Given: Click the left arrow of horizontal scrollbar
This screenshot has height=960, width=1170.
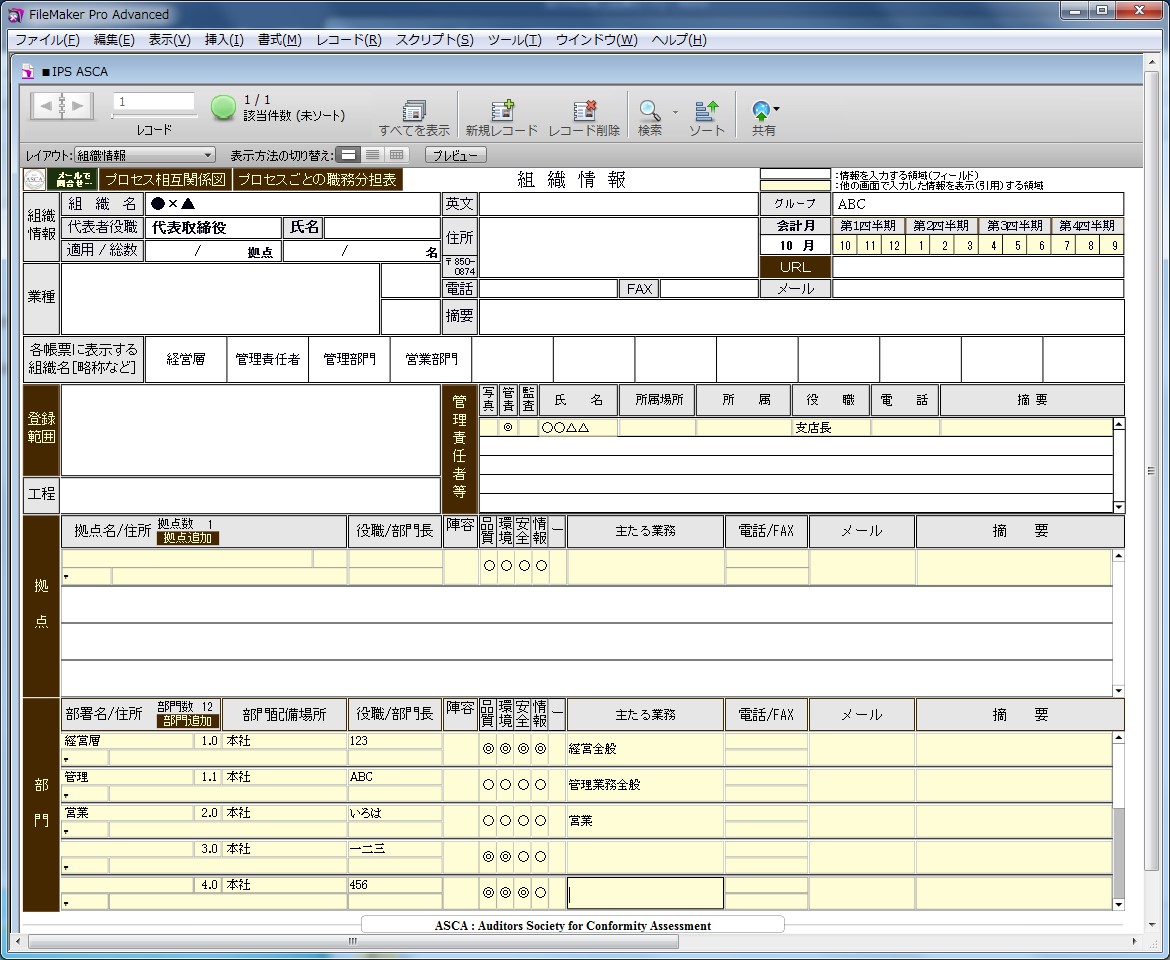Looking at the screenshot, I should click(x=18, y=941).
